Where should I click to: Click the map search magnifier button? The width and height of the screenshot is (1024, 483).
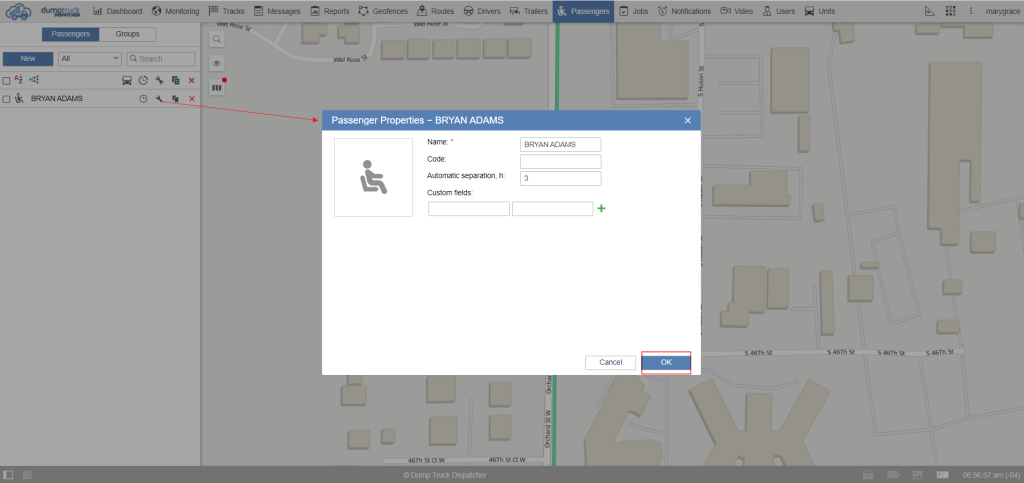(x=216, y=38)
